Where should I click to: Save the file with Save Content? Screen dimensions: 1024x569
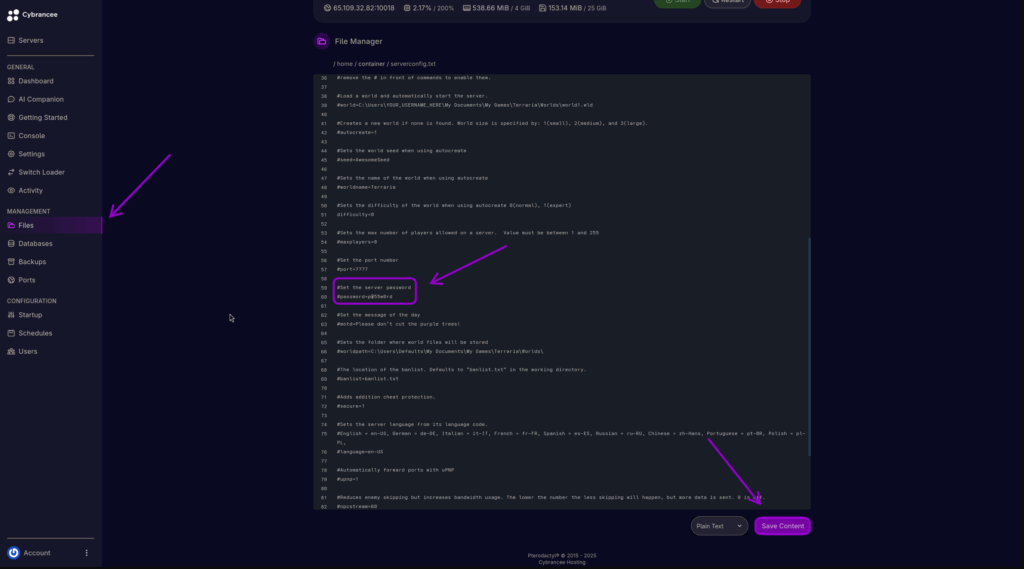pos(782,526)
